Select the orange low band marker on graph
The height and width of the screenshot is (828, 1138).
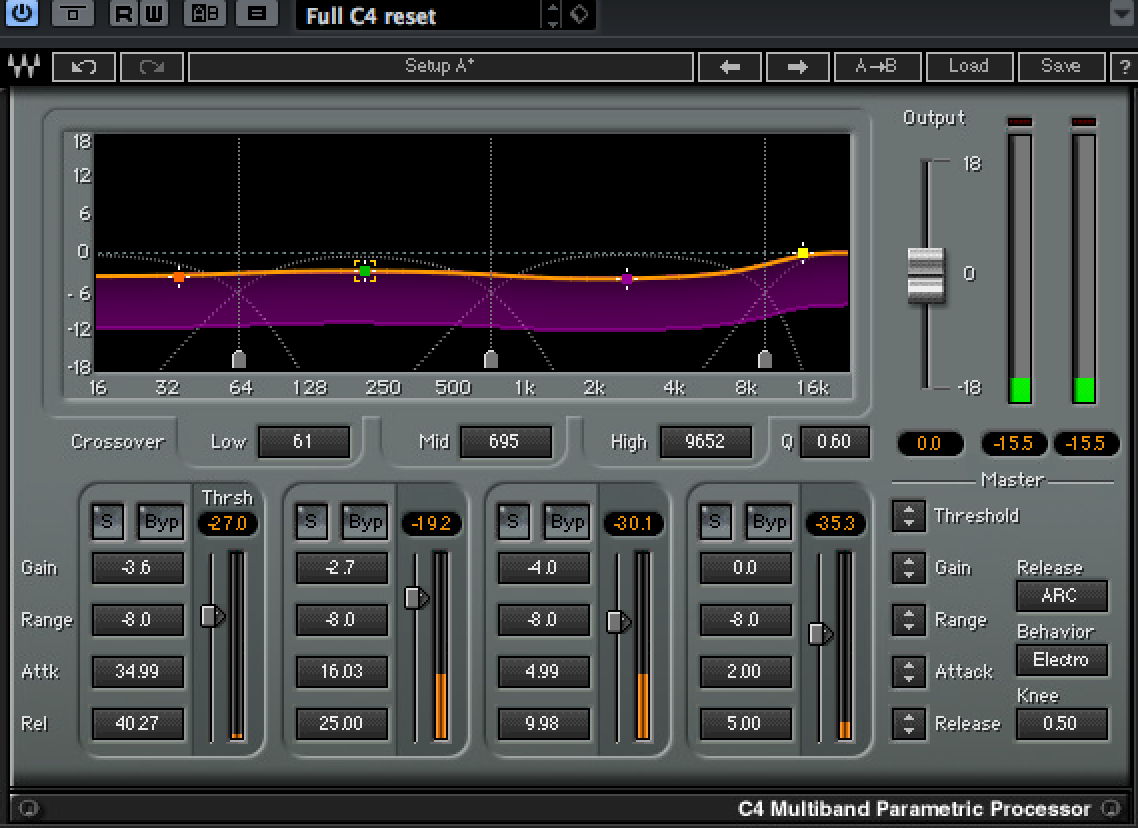pos(179,277)
